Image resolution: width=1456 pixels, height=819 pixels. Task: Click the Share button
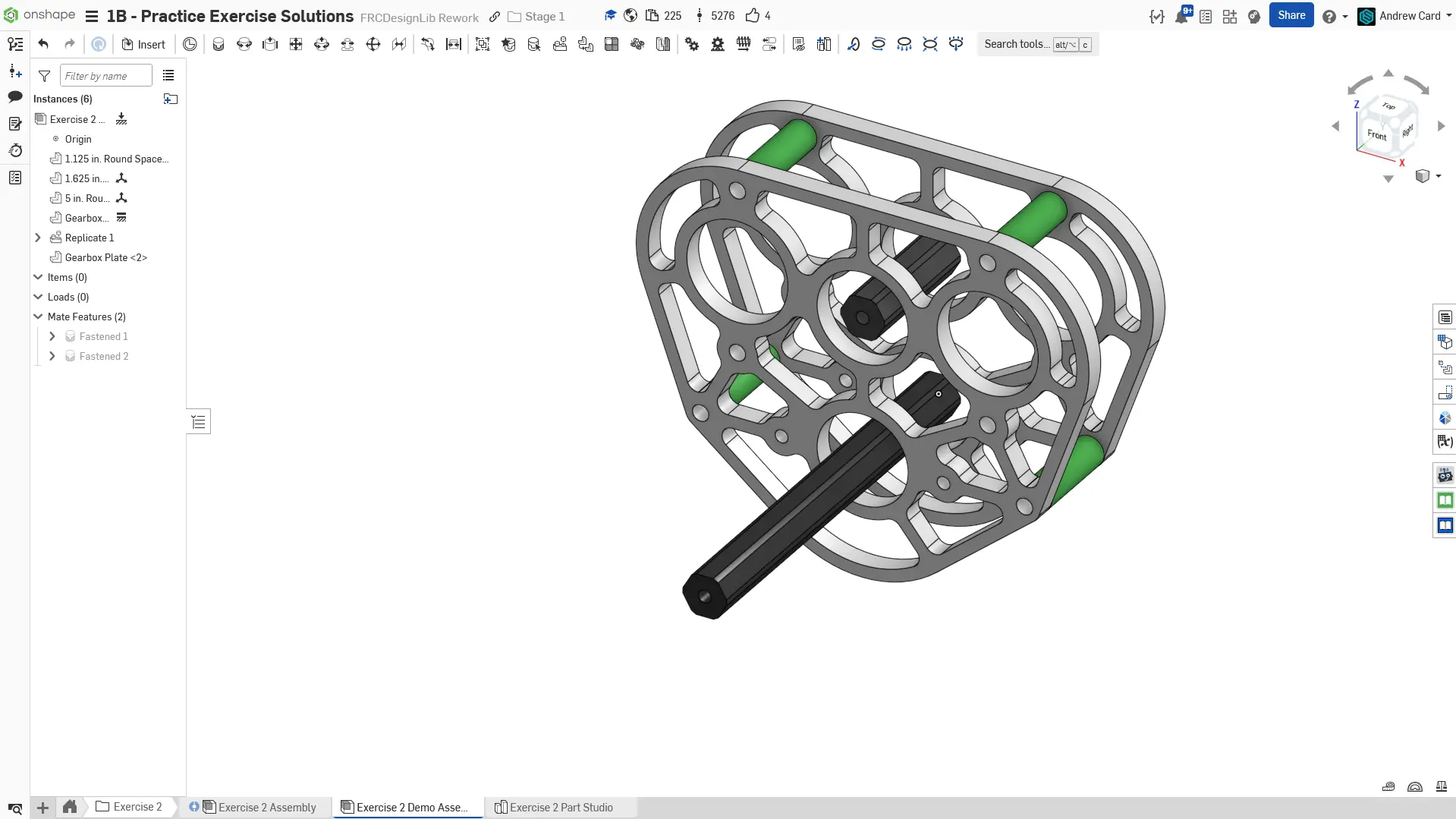tap(1291, 15)
